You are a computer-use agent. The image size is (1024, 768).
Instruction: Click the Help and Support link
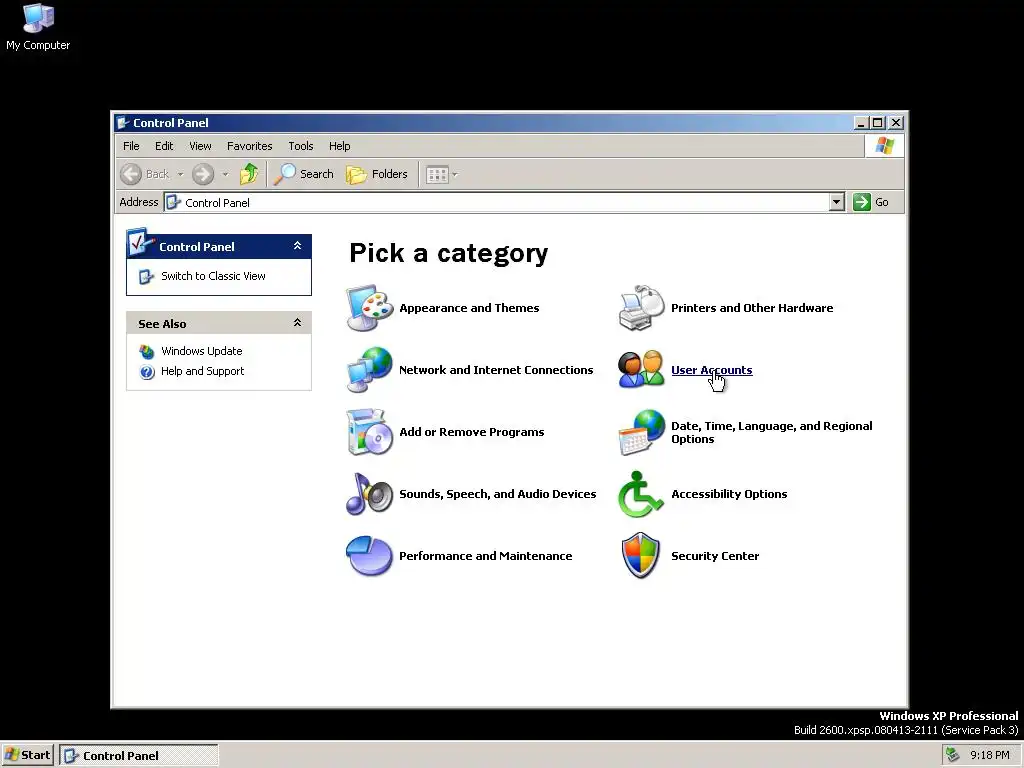click(202, 372)
